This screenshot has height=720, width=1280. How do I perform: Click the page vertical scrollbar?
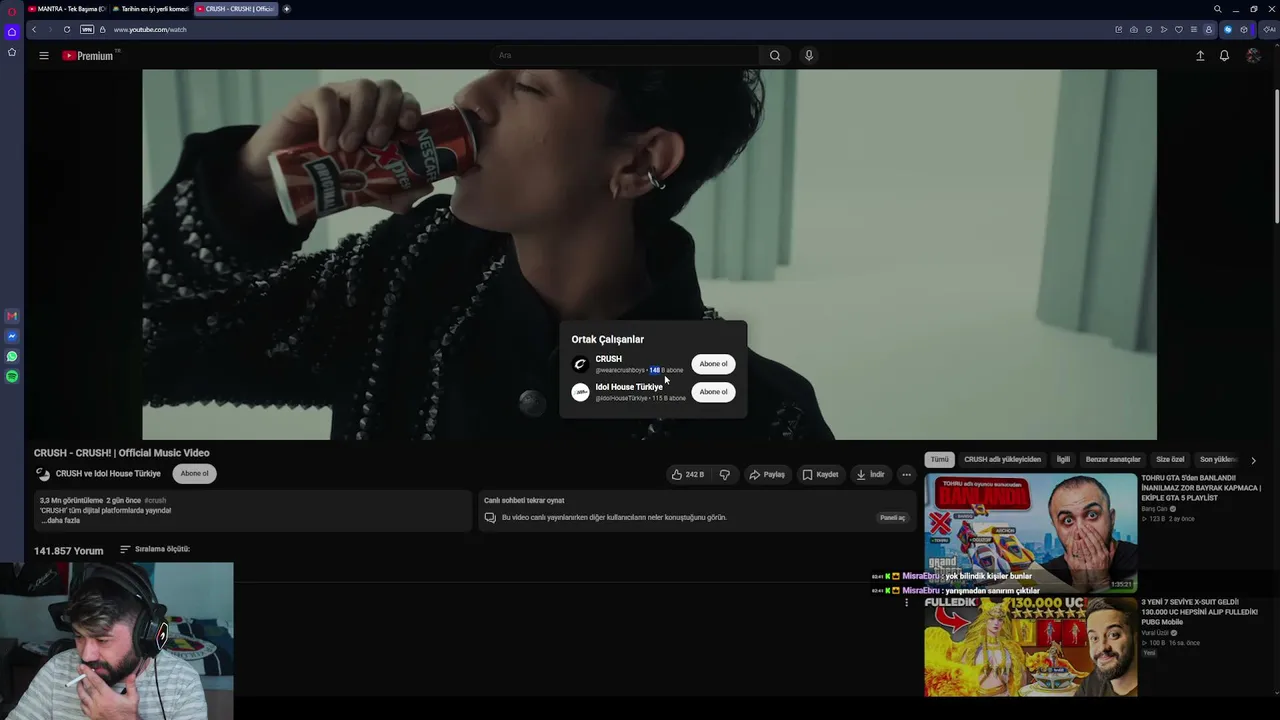click(1276, 155)
